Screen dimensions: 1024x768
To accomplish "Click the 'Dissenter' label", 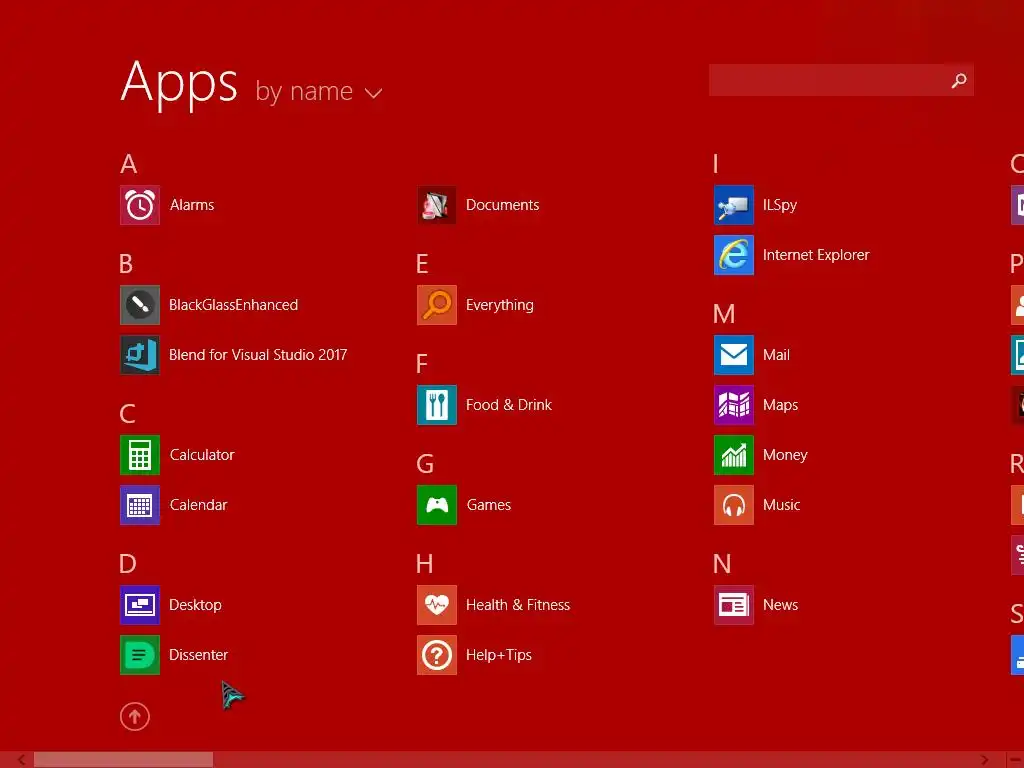I will (199, 655).
